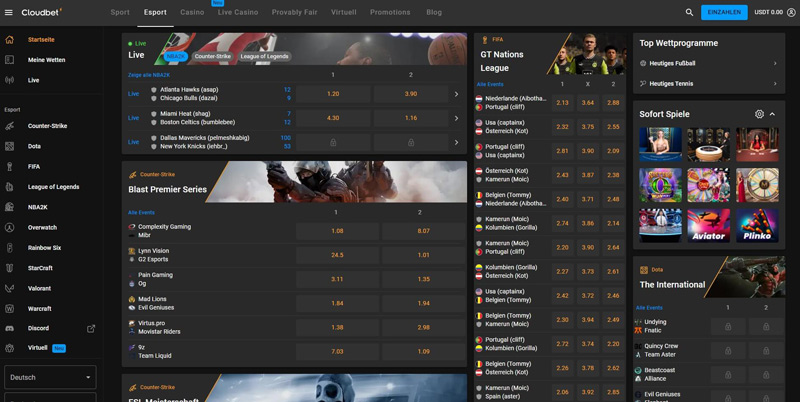Click Alle Events under GT Nations League
The height and width of the screenshot is (402, 800).
(490, 84)
